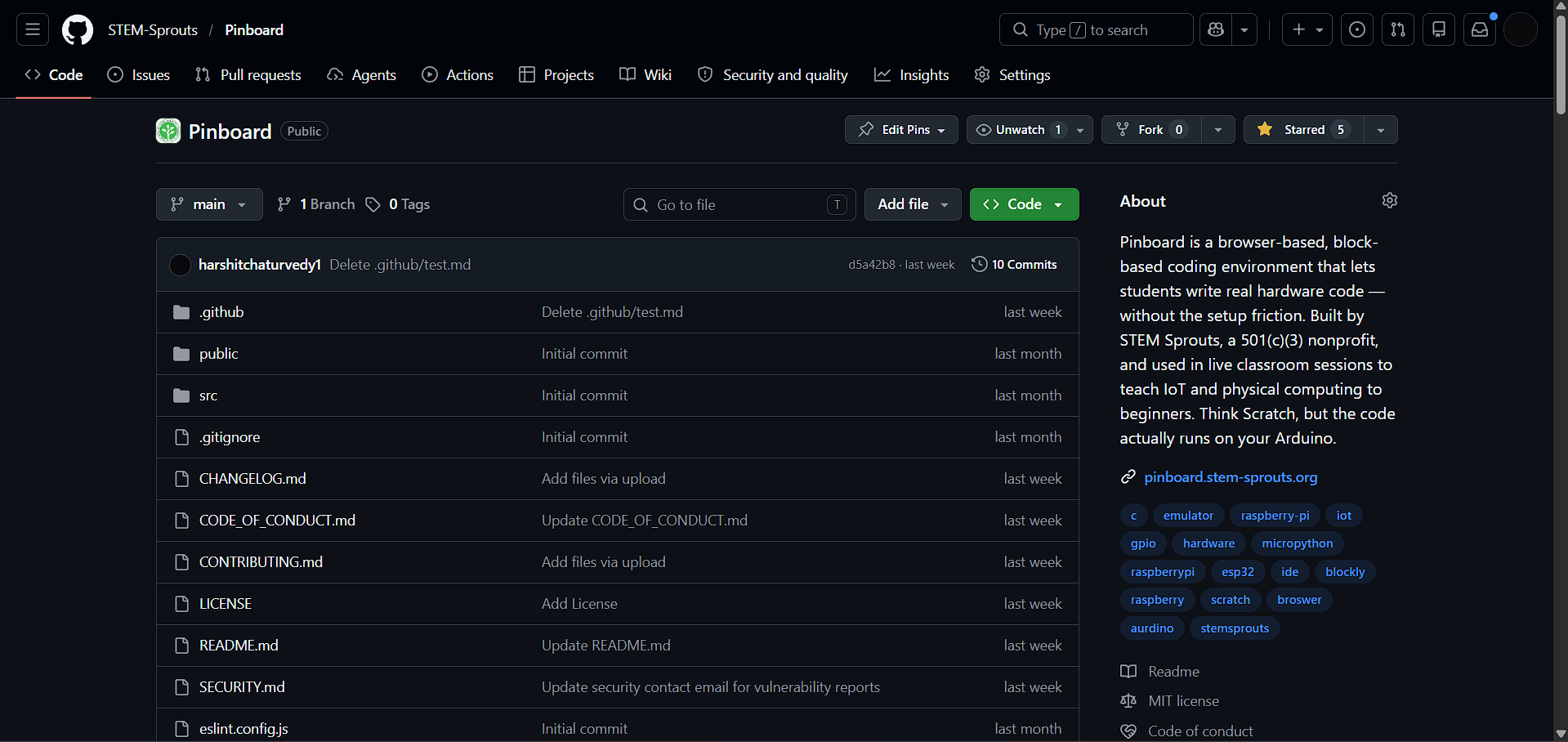This screenshot has height=742, width=1568.
Task: Click the Code of conduct heart icon
Action: click(1128, 731)
